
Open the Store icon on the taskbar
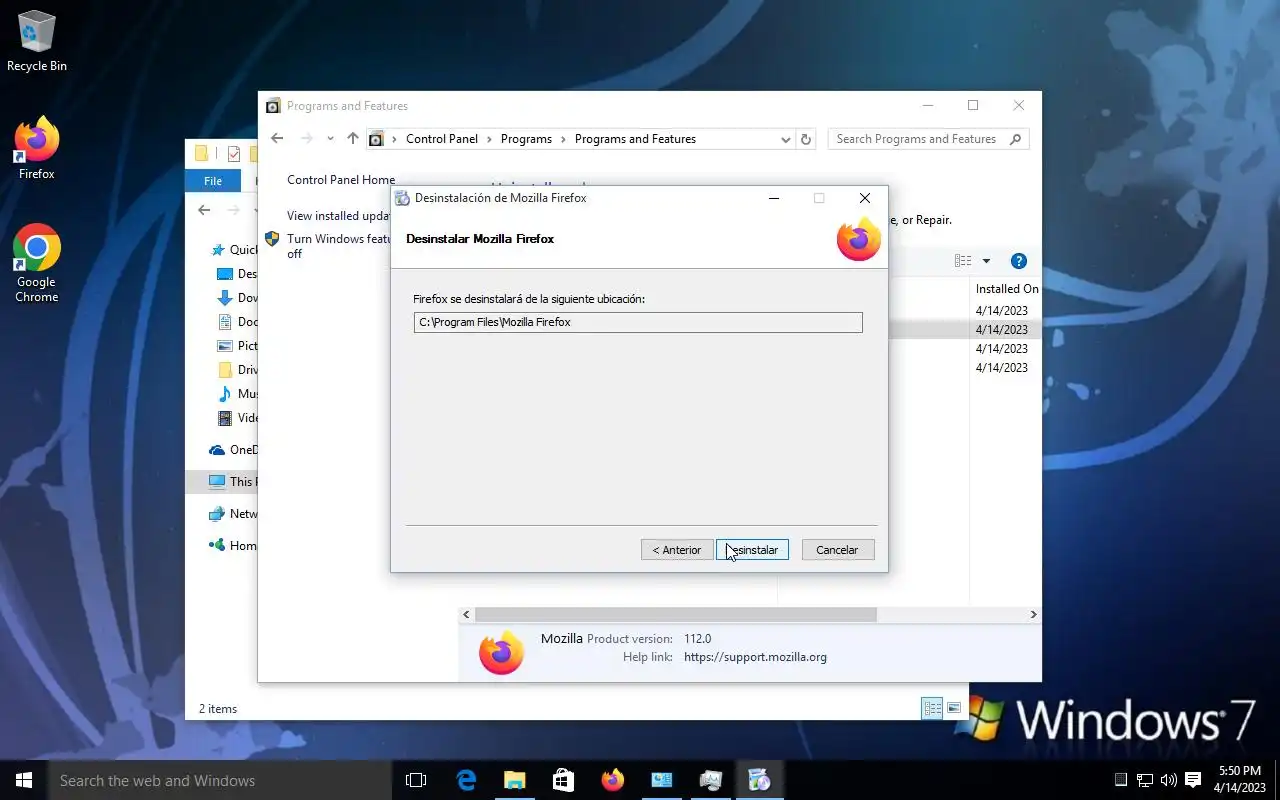click(x=563, y=780)
